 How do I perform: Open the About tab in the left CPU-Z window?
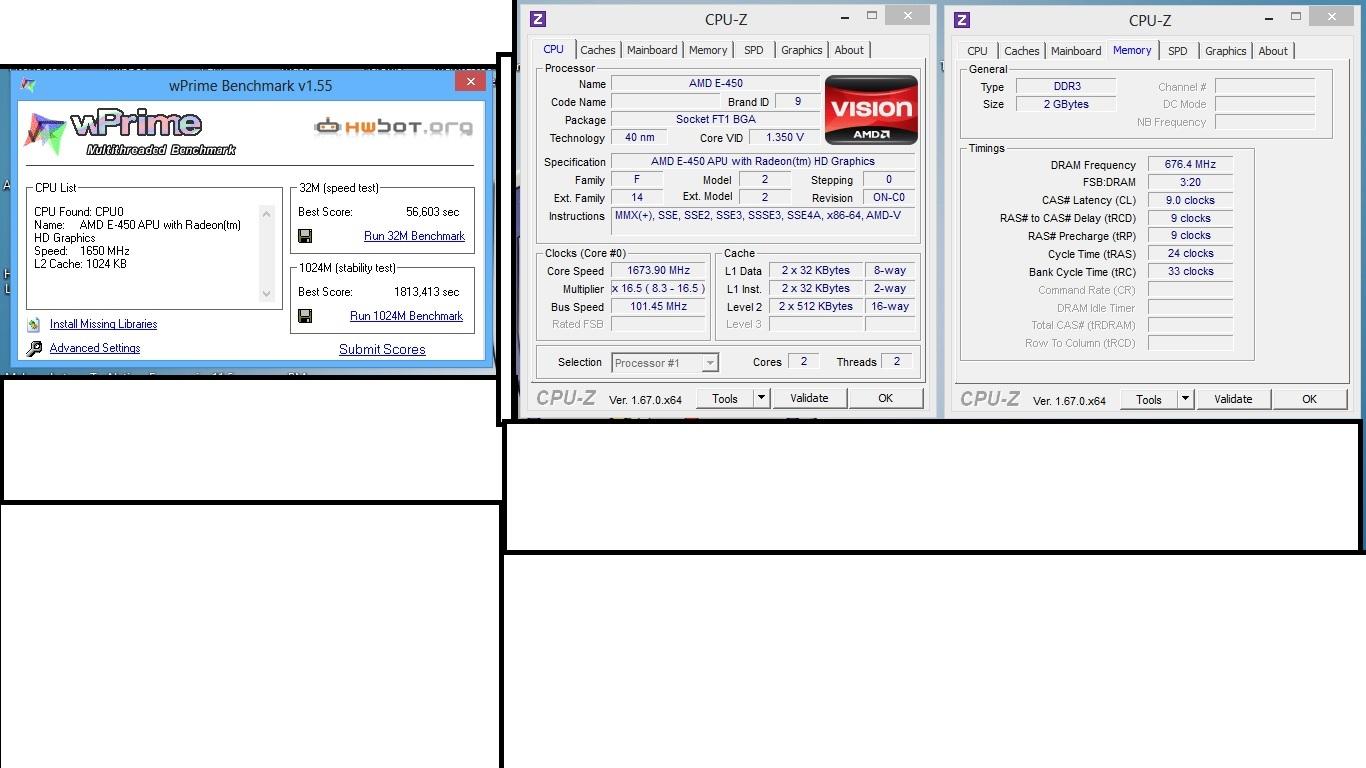[849, 50]
